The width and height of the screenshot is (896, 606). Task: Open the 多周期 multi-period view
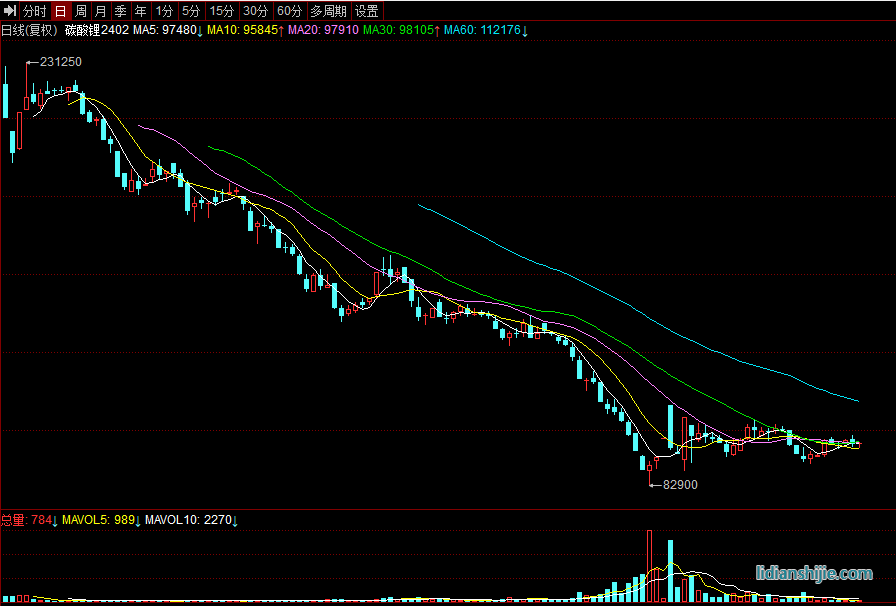click(328, 11)
